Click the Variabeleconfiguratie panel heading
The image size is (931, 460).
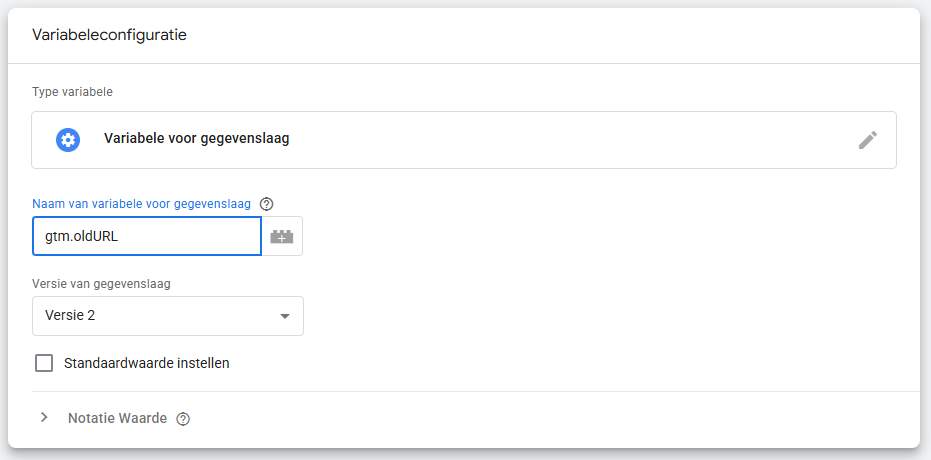[x=110, y=35]
